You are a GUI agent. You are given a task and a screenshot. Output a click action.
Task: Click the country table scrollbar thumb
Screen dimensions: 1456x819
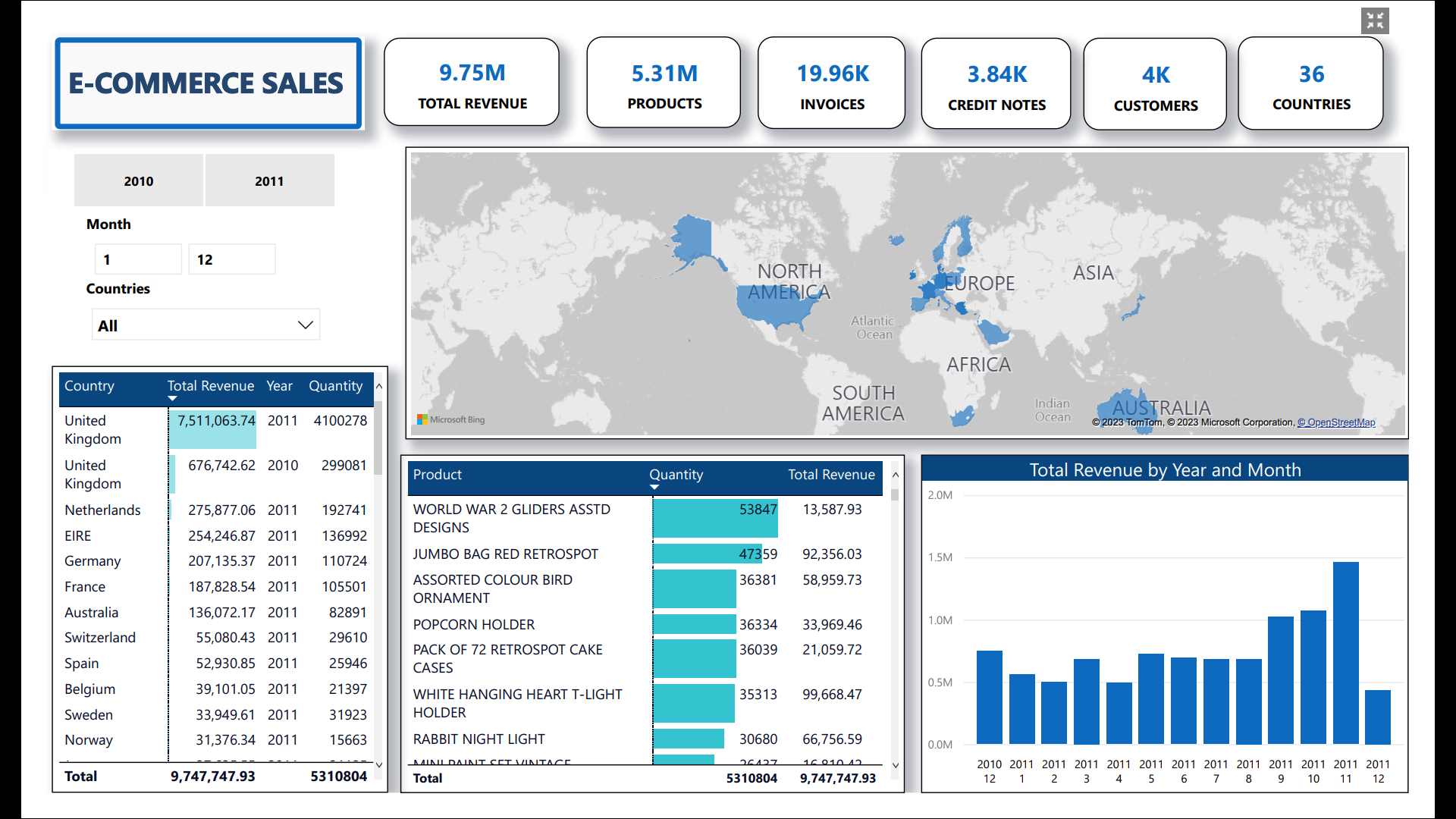point(378,440)
